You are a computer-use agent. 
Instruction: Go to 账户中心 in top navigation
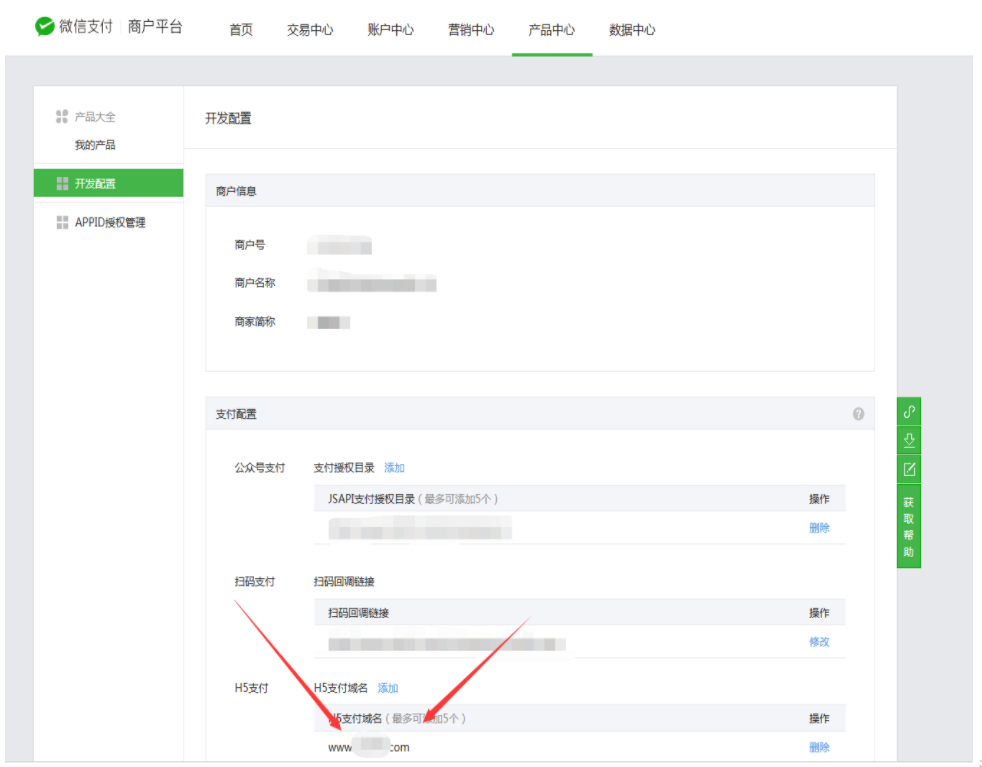click(x=390, y=30)
